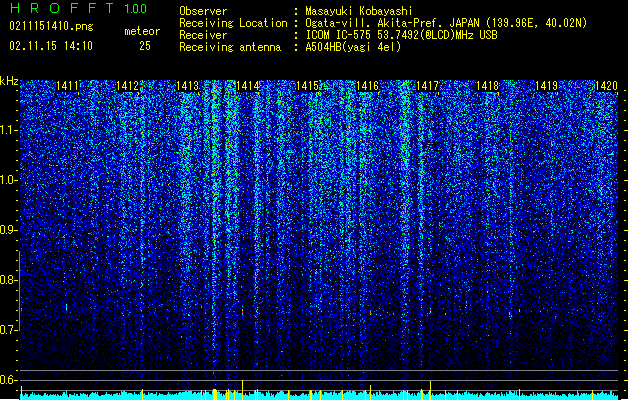Image resolution: width=629 pixels, height=400 pixels.
Task: Click the 0.8 kHz frequency axis label
Action: pyautogui.click(x=9, y=280)
